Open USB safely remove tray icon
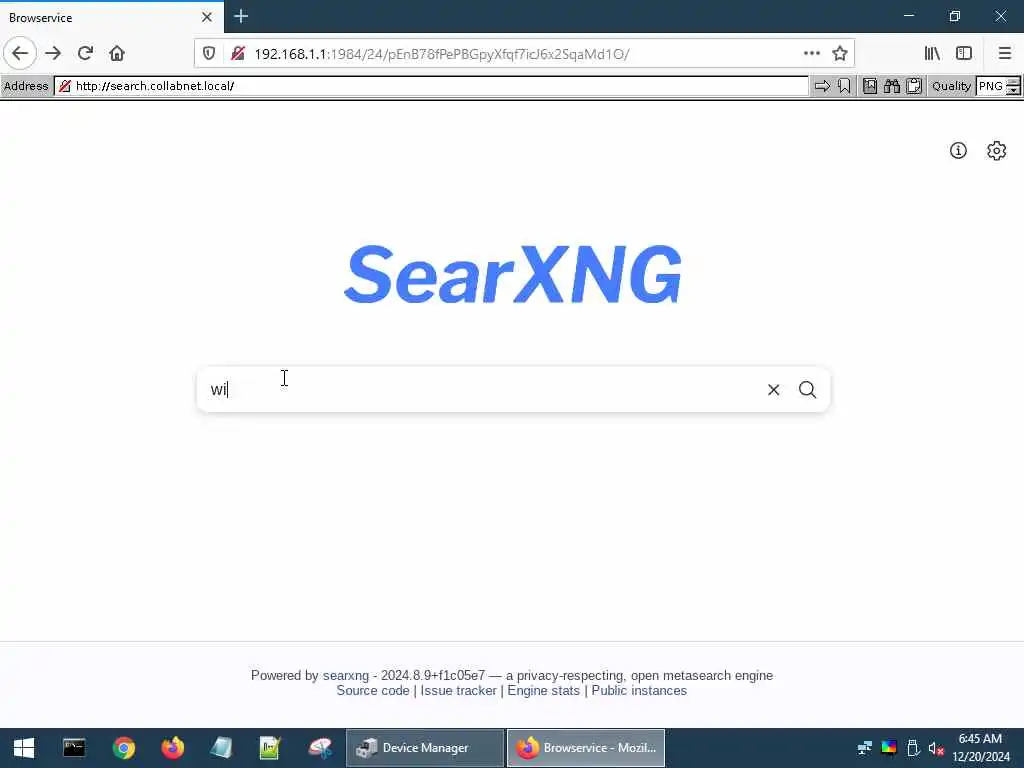The image size is (1024, 768). pyautogui.click(x=913, y=748)
